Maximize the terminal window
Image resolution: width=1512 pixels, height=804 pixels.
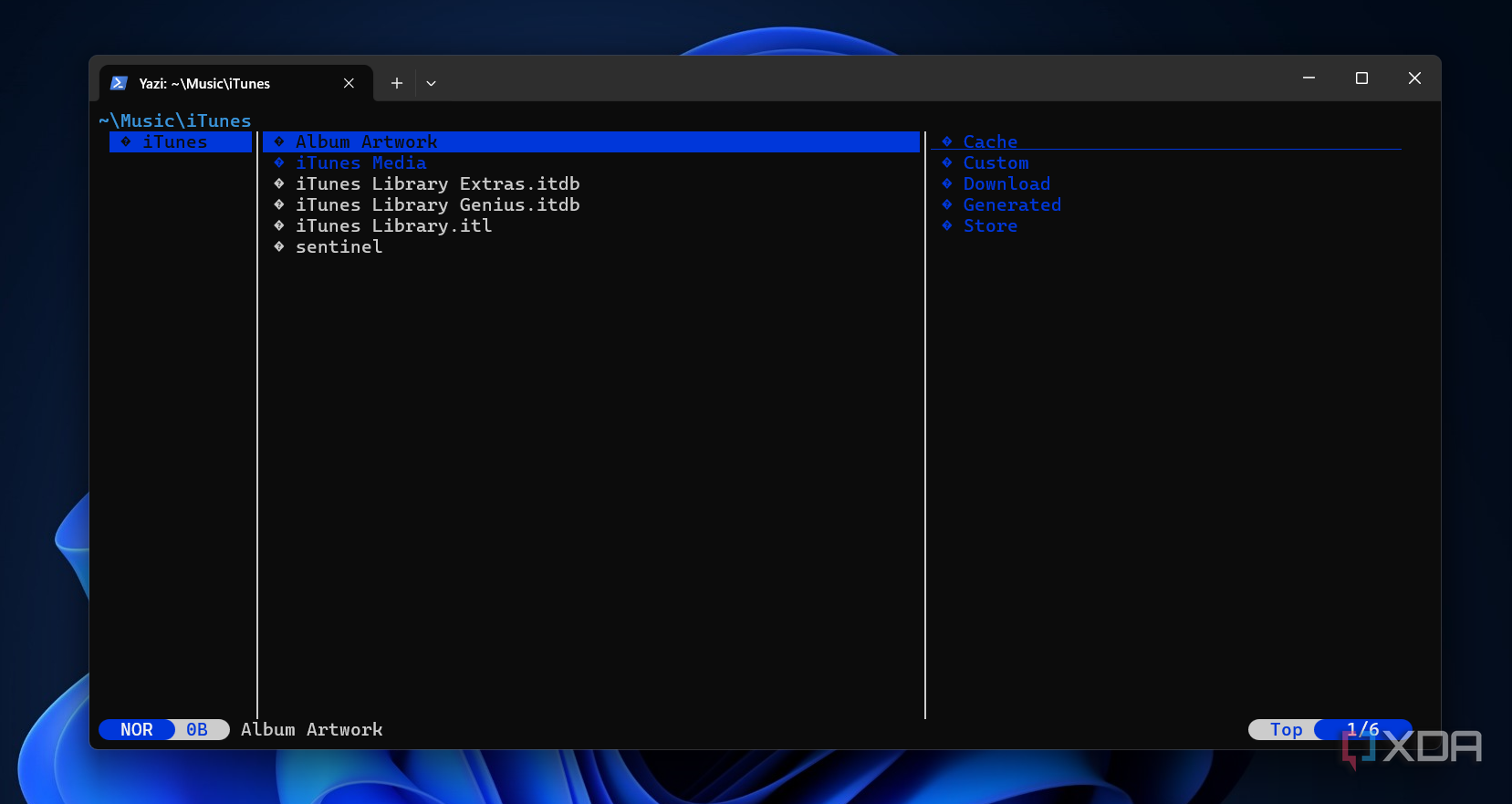[x=1361, y=78]
